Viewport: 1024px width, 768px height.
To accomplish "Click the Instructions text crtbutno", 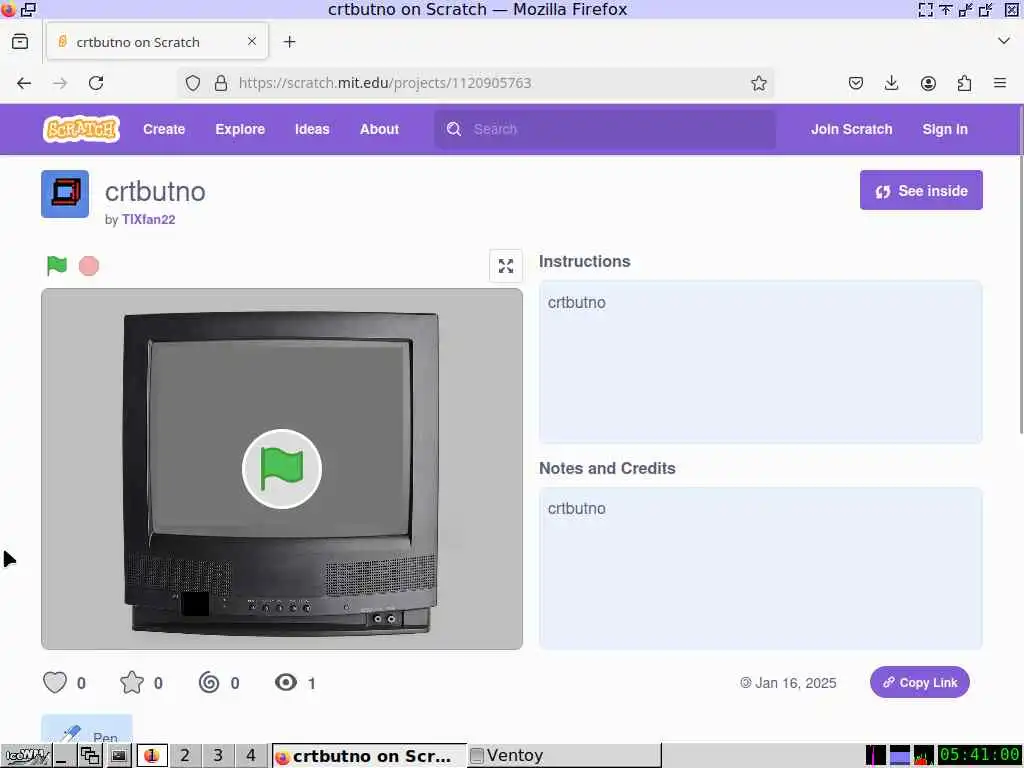I will click(x=577, y=302).
